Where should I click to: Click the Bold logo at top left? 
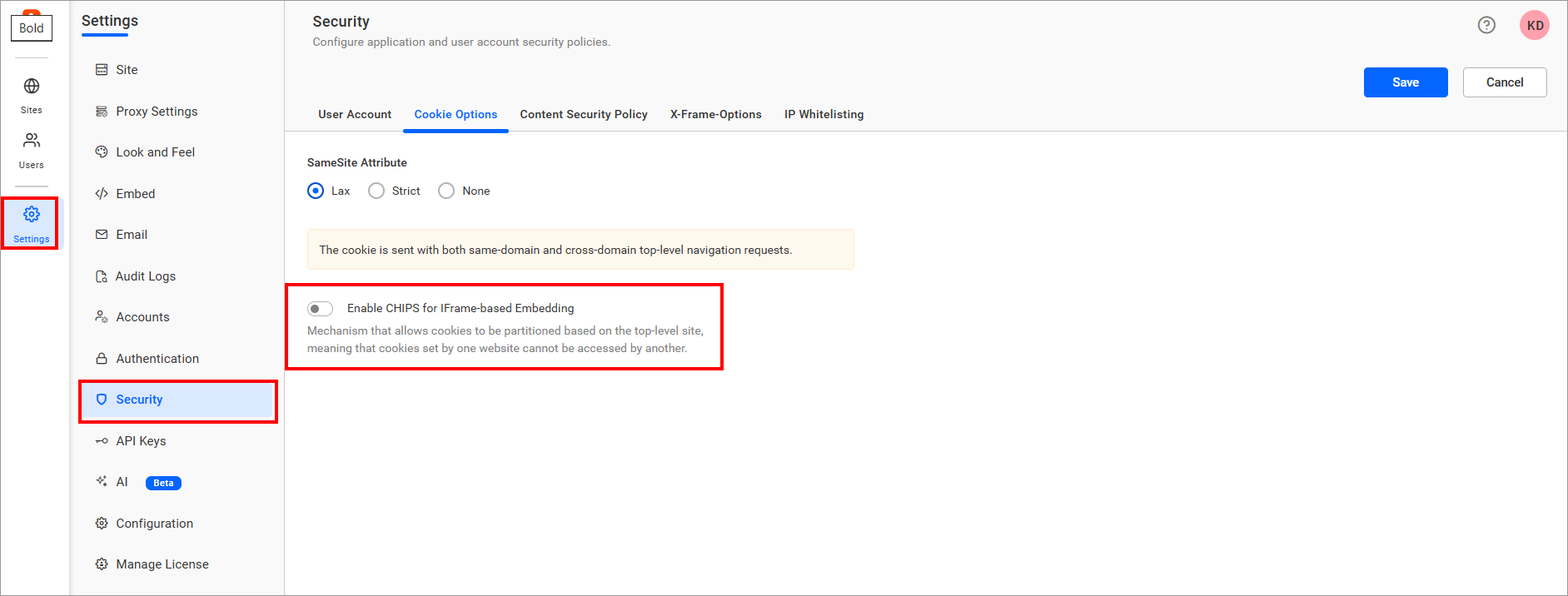point(32,27)
